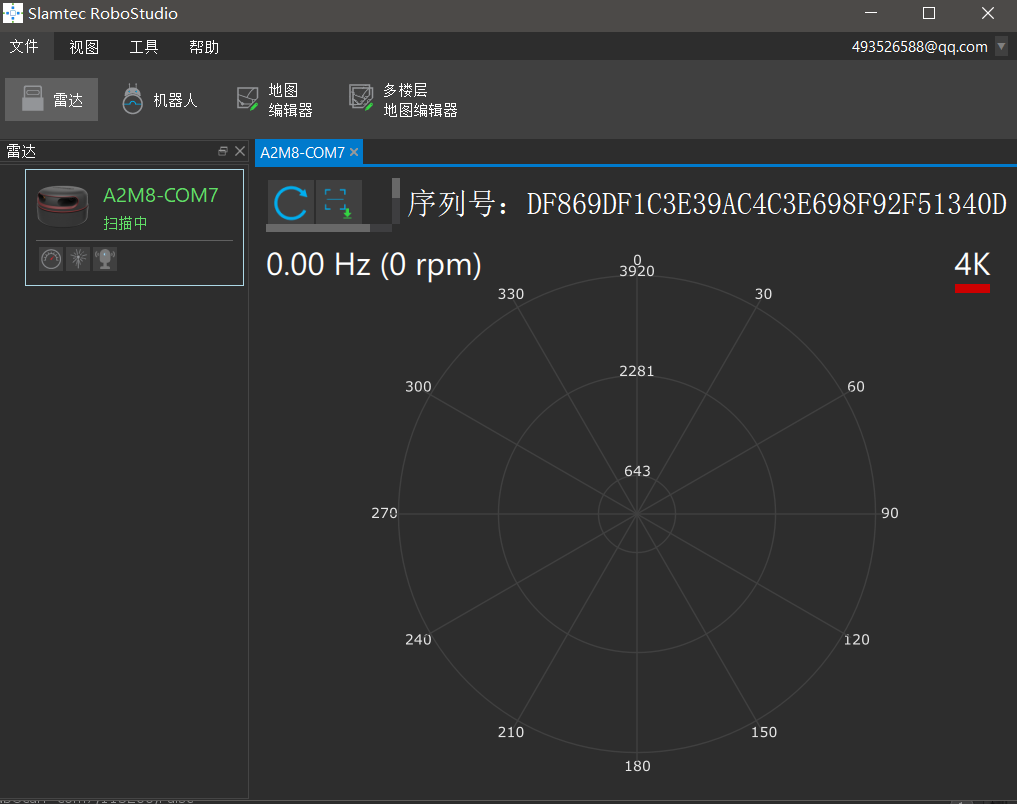Click the circular restart scan icon
Viewport: 1017px width, 804px height.
tap(291, 203)
